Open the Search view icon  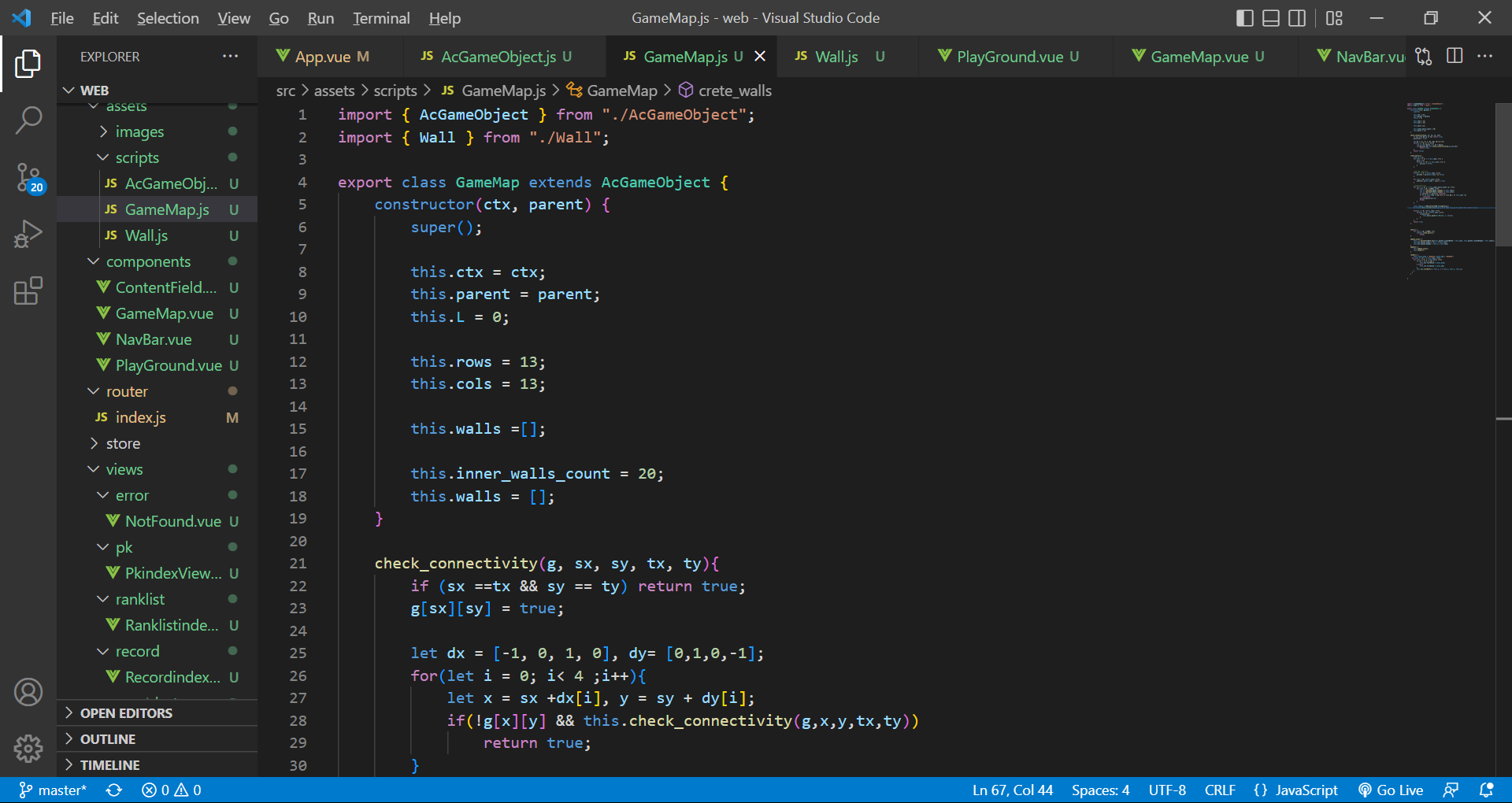pyautogui.click(x=28, y=120)
